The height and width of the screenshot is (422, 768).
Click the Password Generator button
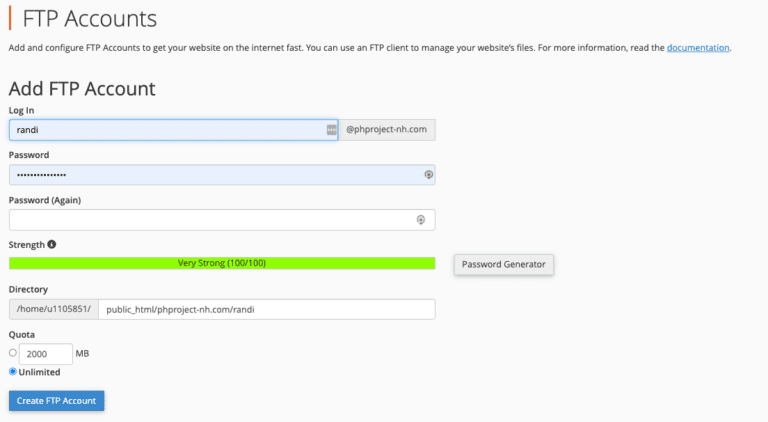[x=504, y=264]
